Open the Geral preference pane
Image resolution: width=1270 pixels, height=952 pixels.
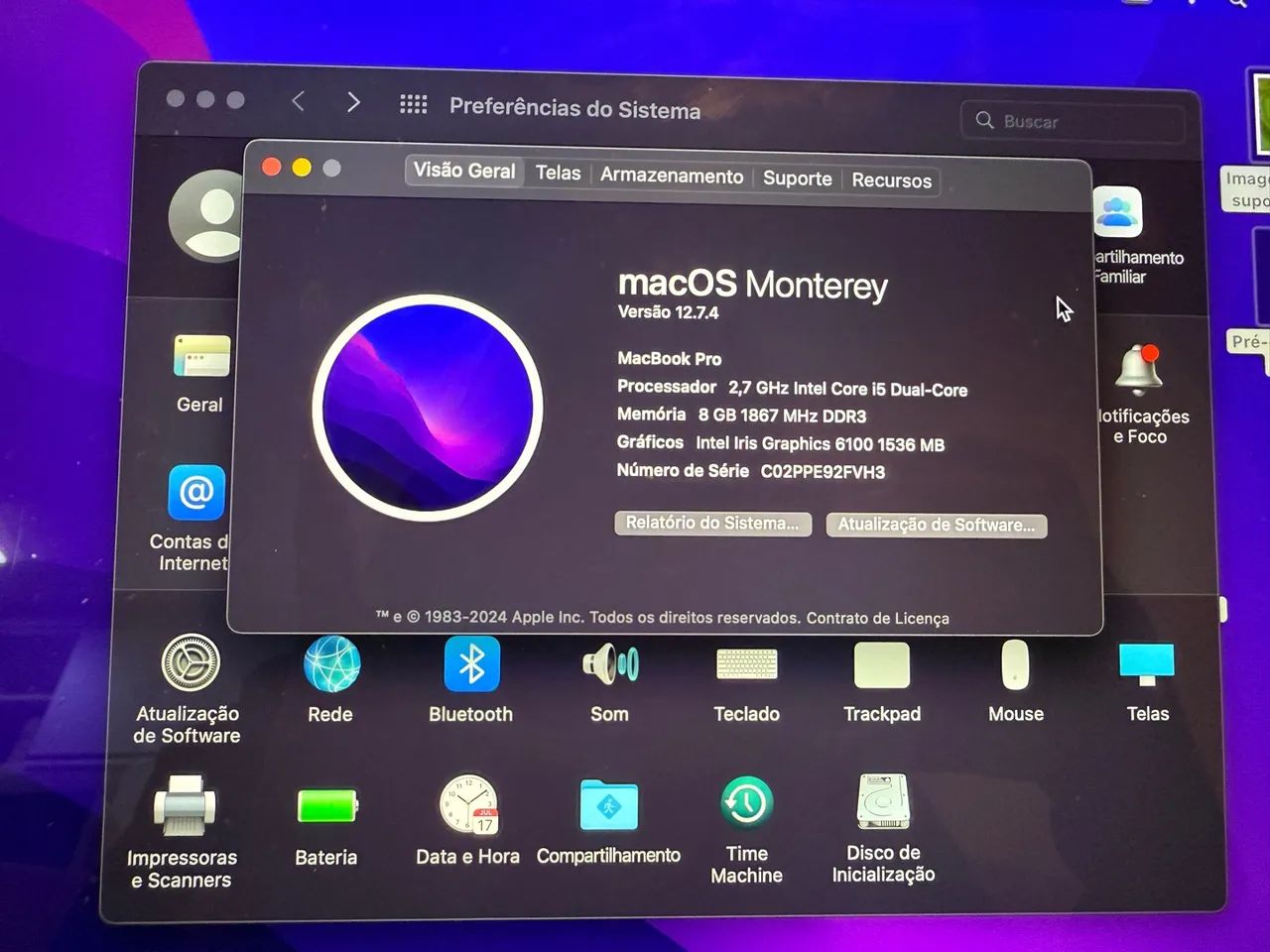pos(201,357)
